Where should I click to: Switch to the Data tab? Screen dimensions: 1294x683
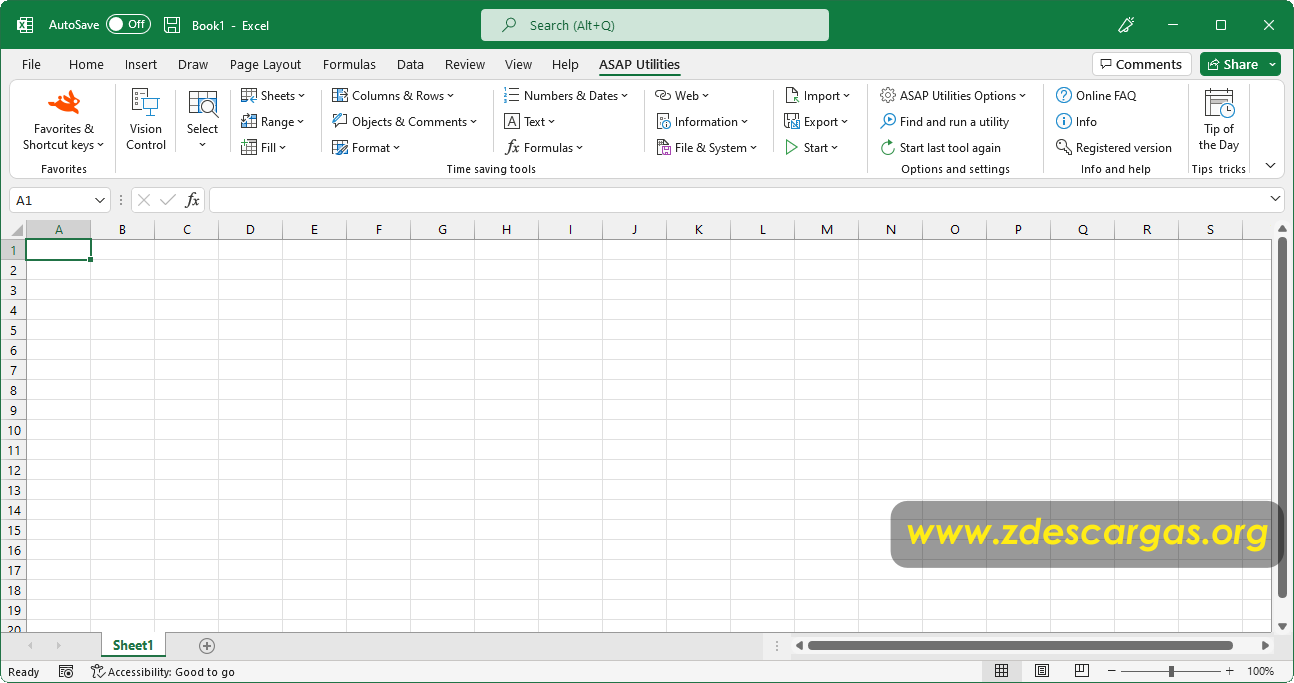[x=410, y=65]
